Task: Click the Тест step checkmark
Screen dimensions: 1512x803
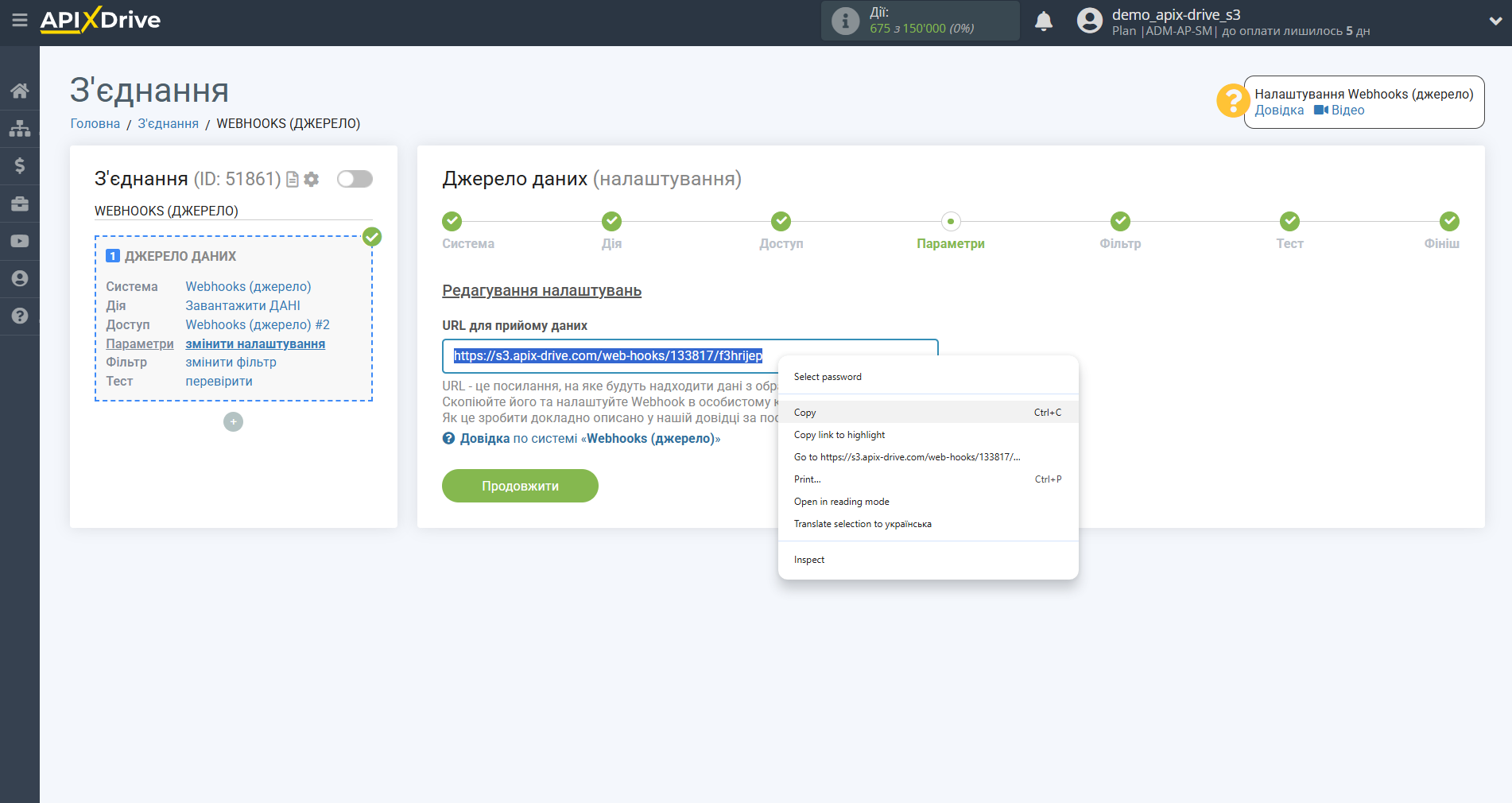Action: coord(1289,221)
